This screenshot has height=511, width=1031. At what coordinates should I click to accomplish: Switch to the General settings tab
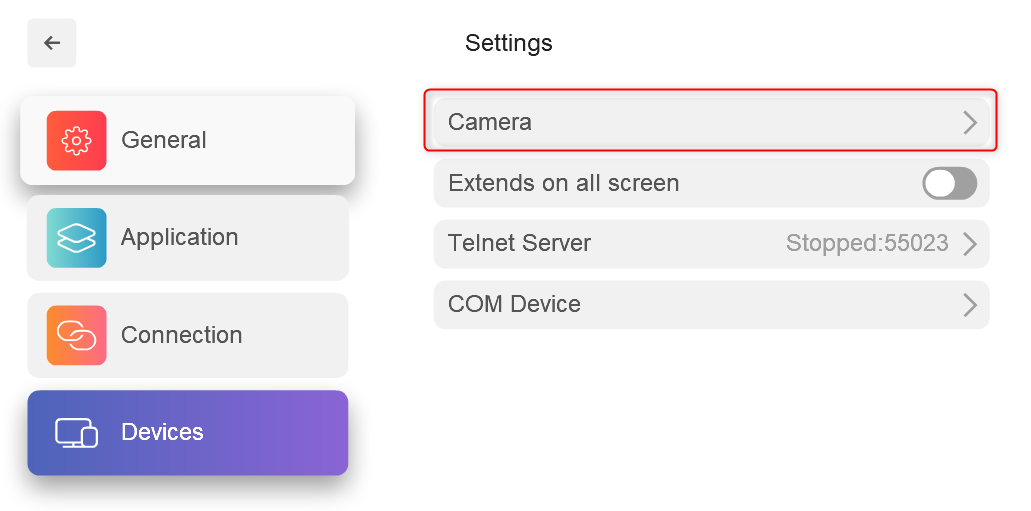pyautogui.click(x=187, y=140)
